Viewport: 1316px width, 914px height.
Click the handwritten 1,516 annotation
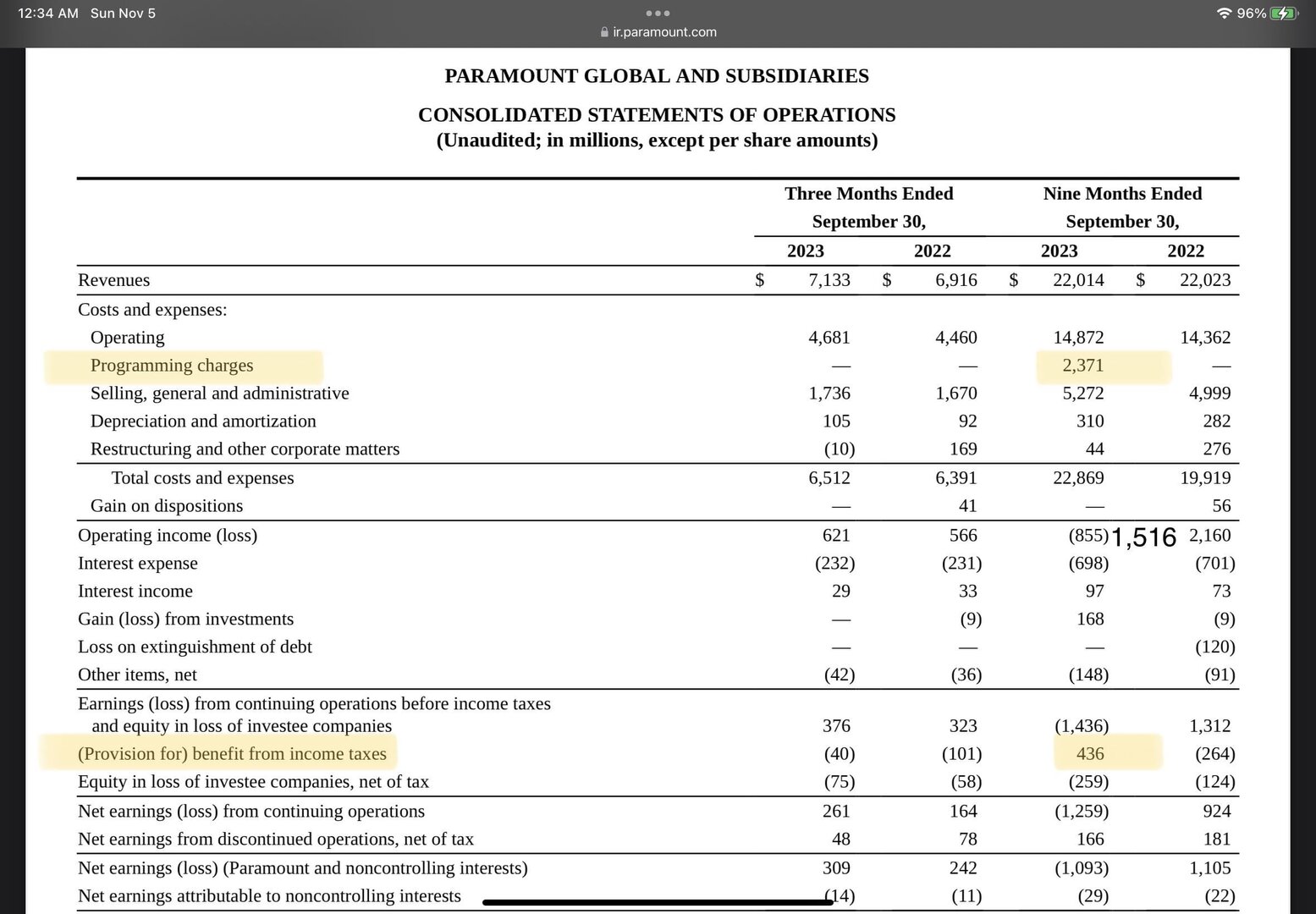click(x=1143, y=537)
